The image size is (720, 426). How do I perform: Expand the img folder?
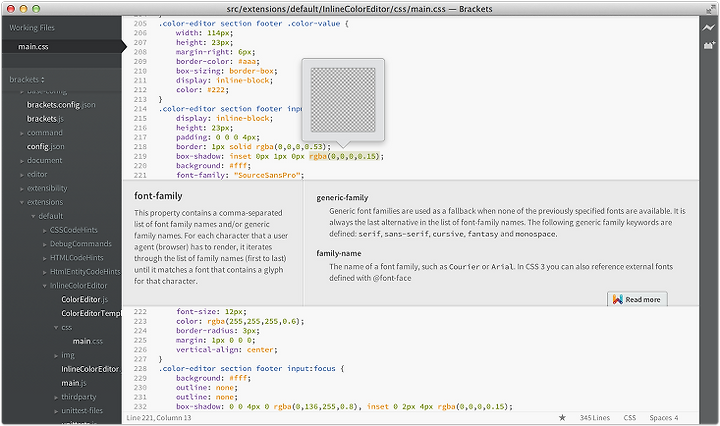[56, 355]
